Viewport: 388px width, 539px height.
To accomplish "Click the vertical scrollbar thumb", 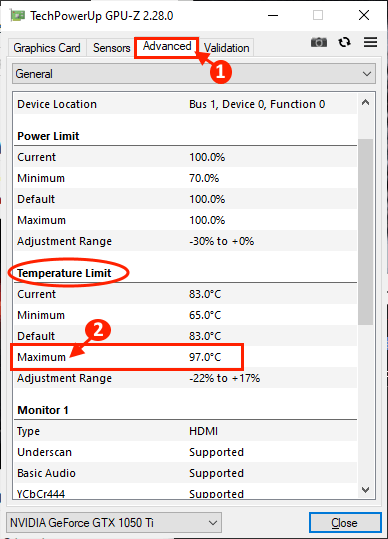I will click(x=366, y=232).
